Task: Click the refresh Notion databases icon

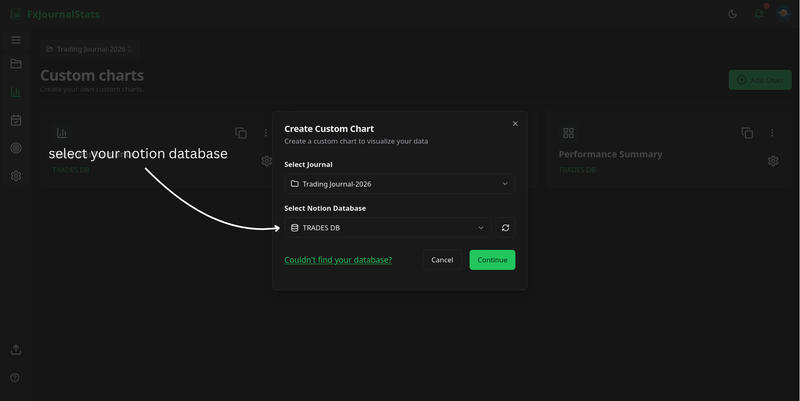Action: coord(505,228)
